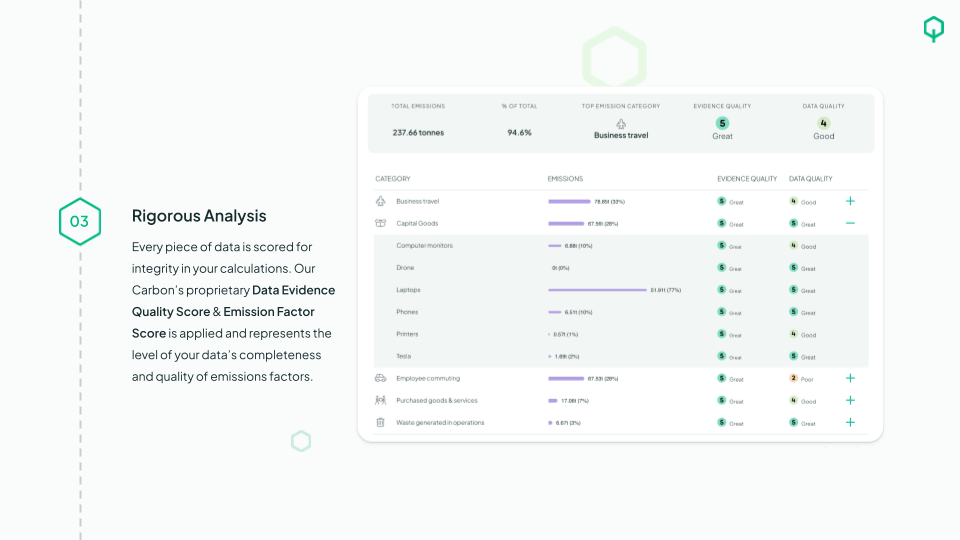Click airplane icon under Top Emission Category
The image size is (960, 540).
pos(621,123)
